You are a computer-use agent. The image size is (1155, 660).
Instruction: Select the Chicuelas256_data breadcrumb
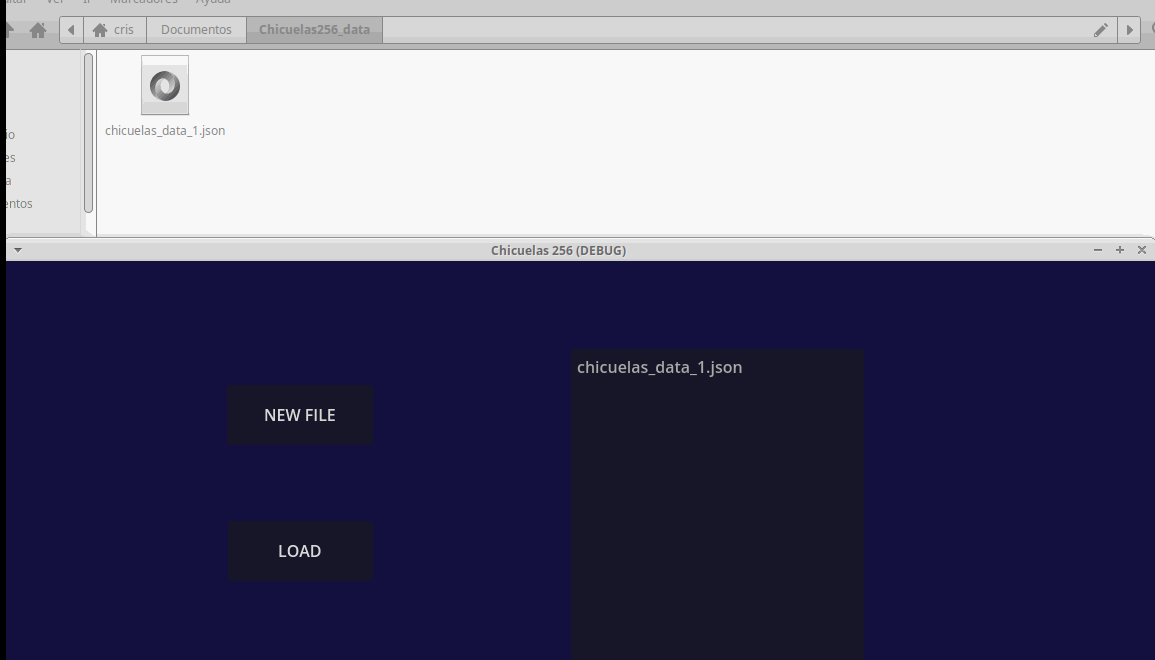tap(315, 30)
